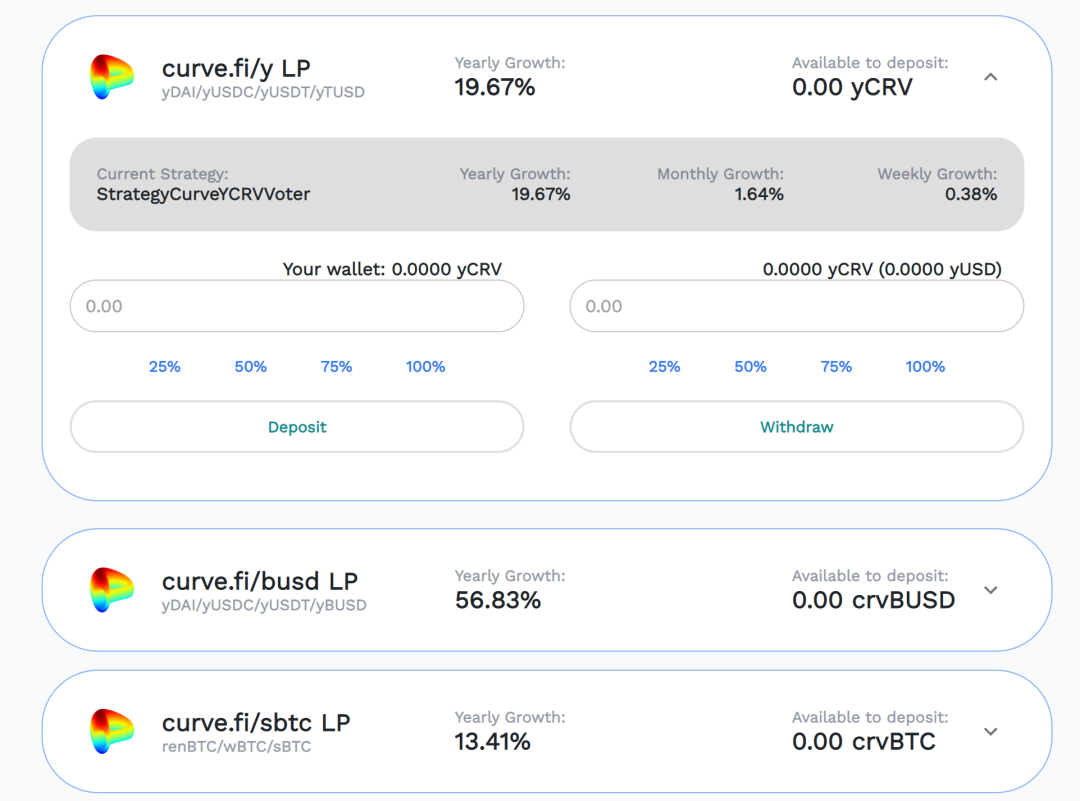Expand the curve.fi/sbtc LP vault card
Viewport: 1080px width, 801px height.
click(x=990, y=731)
